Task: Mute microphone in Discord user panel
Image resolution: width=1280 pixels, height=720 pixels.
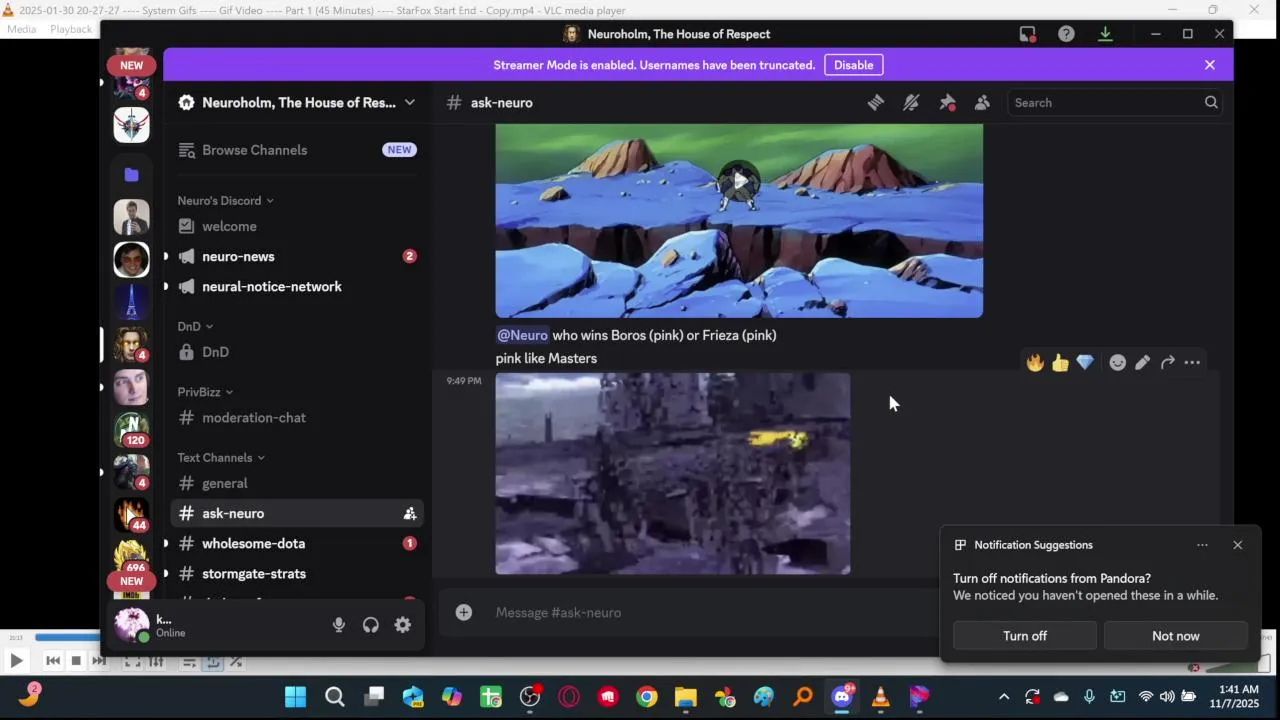Action: [339, 625]
